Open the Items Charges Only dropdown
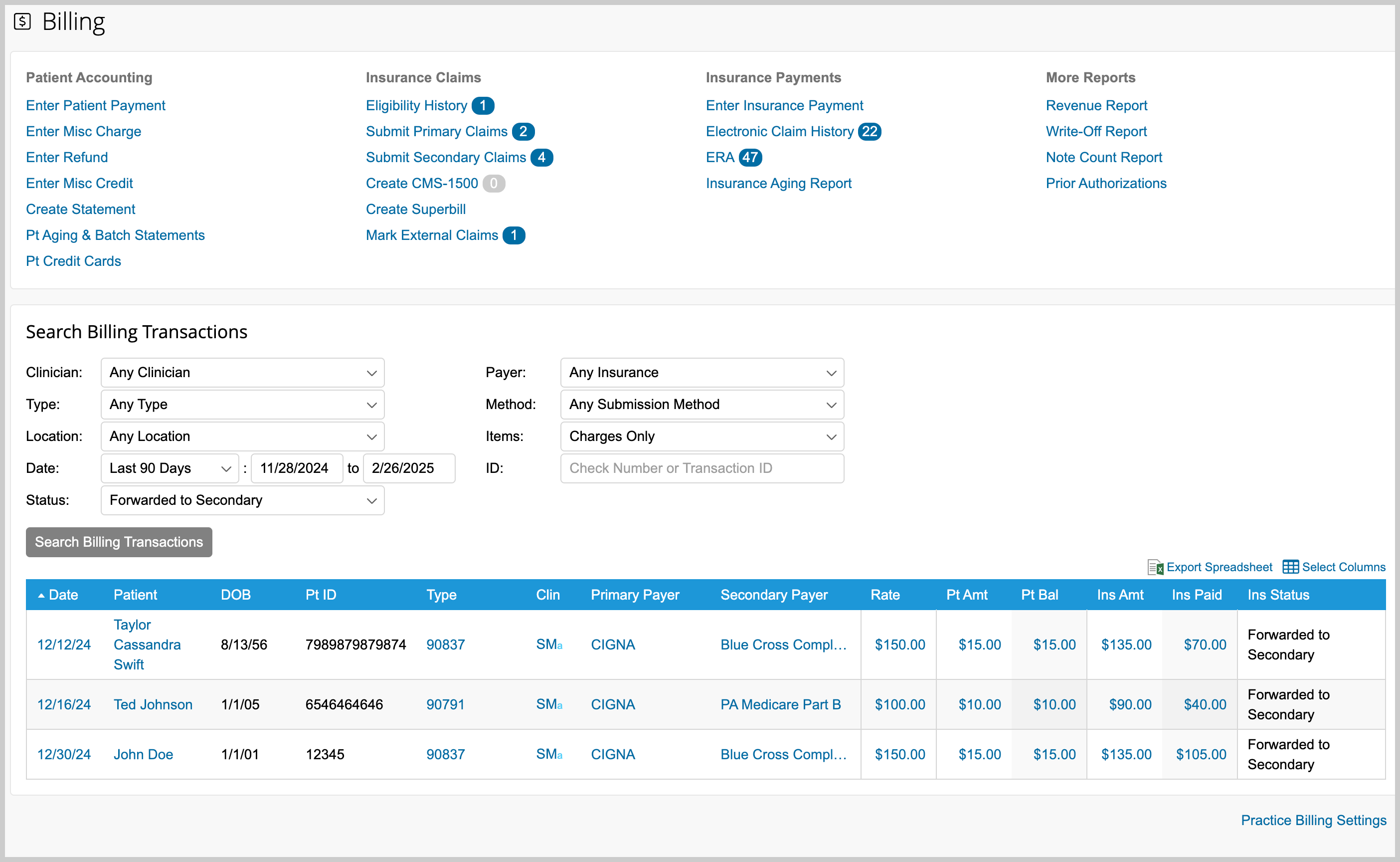This screenshot has height=862, width=1400. click(701, 436)
